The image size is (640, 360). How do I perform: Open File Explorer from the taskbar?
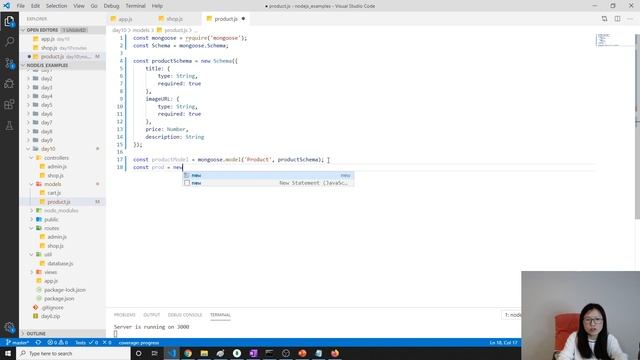pyautogui.click(x=204, y=353)
